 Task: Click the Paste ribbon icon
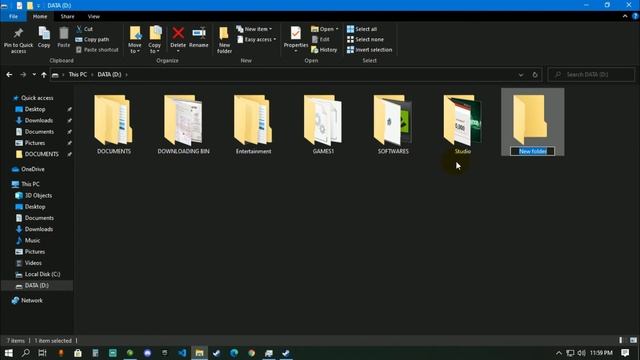[x=63, y=33]
